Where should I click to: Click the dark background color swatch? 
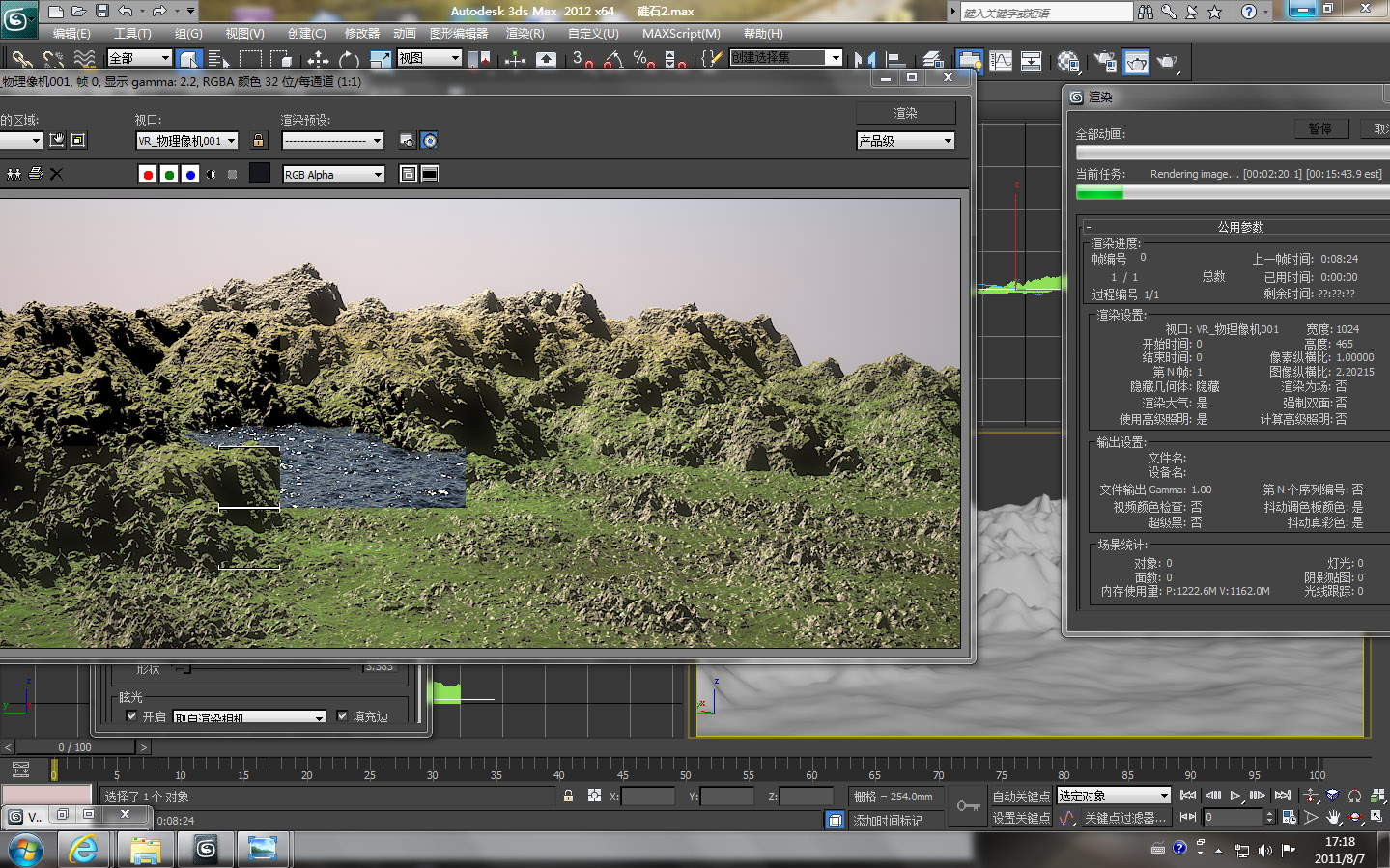tap(259, 174)
